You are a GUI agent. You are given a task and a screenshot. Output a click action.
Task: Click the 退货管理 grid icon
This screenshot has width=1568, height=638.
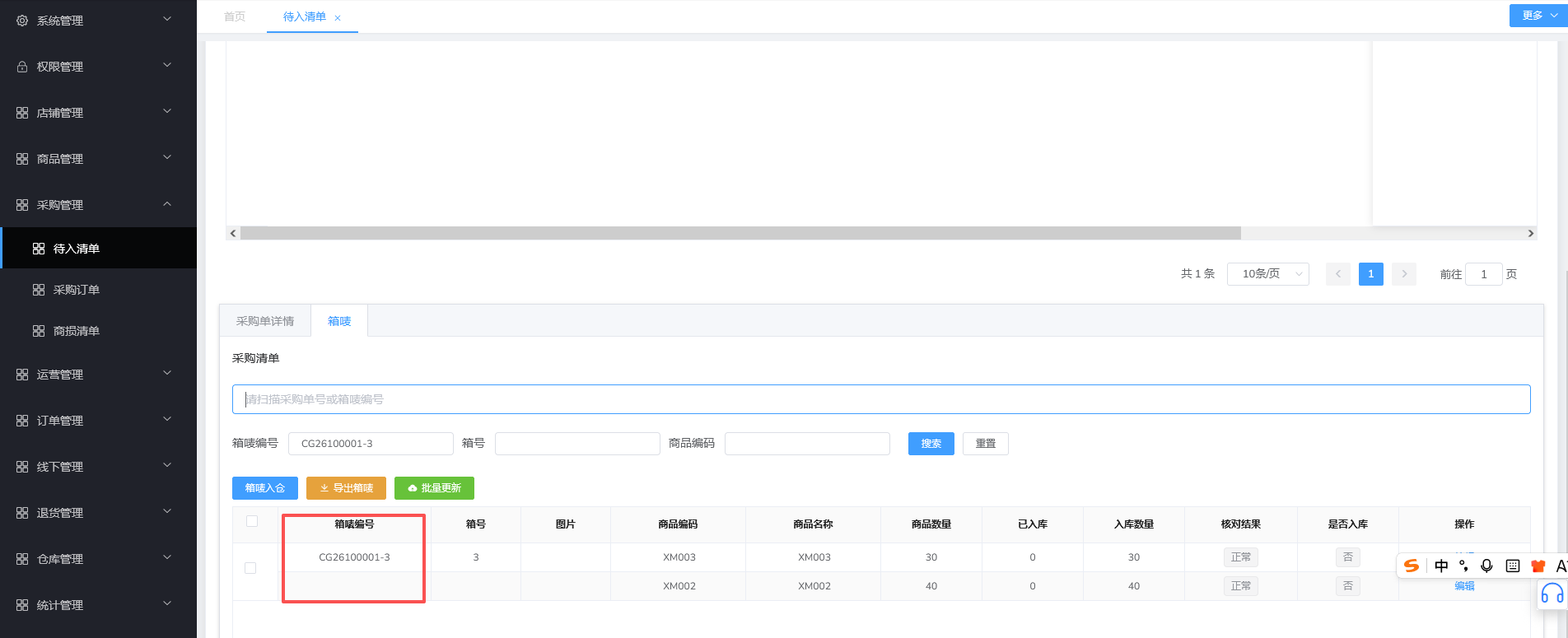click(x=22, y=513)
